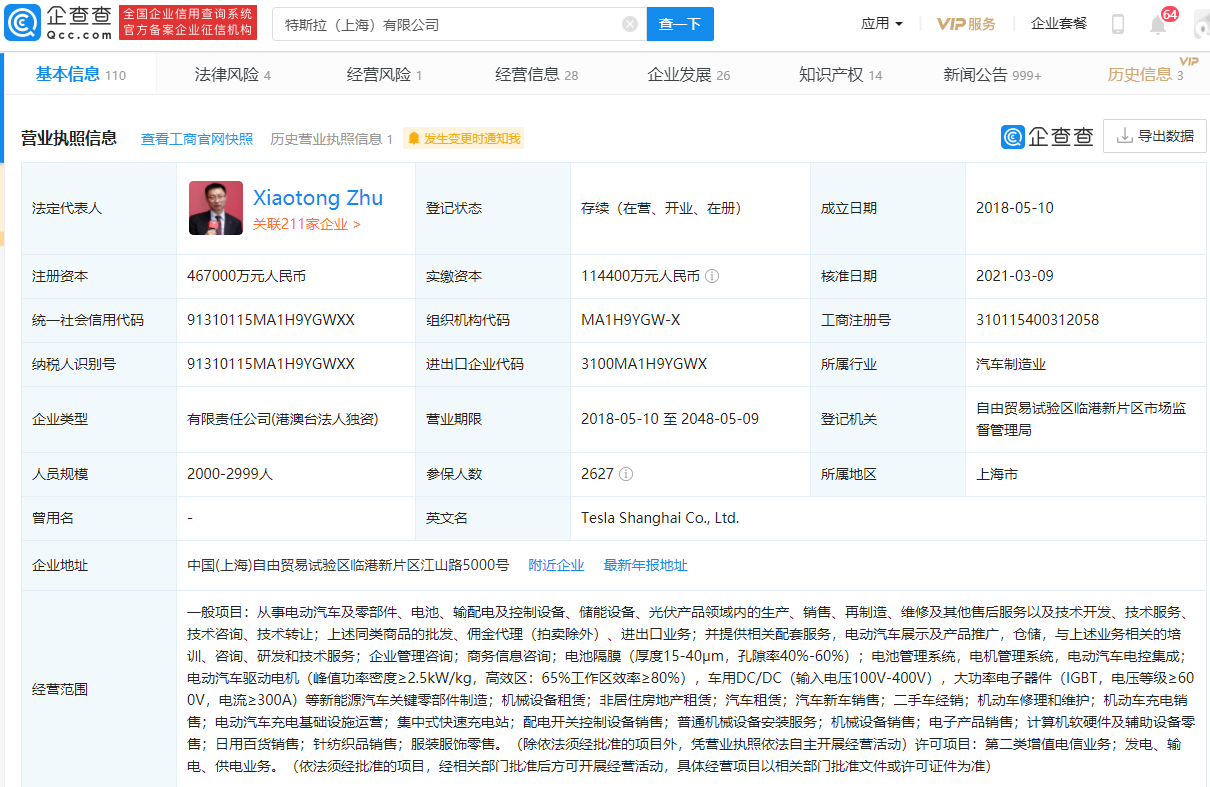
Task: Switch to the 经营信息 tab
Action: click(x=536, y=74)
